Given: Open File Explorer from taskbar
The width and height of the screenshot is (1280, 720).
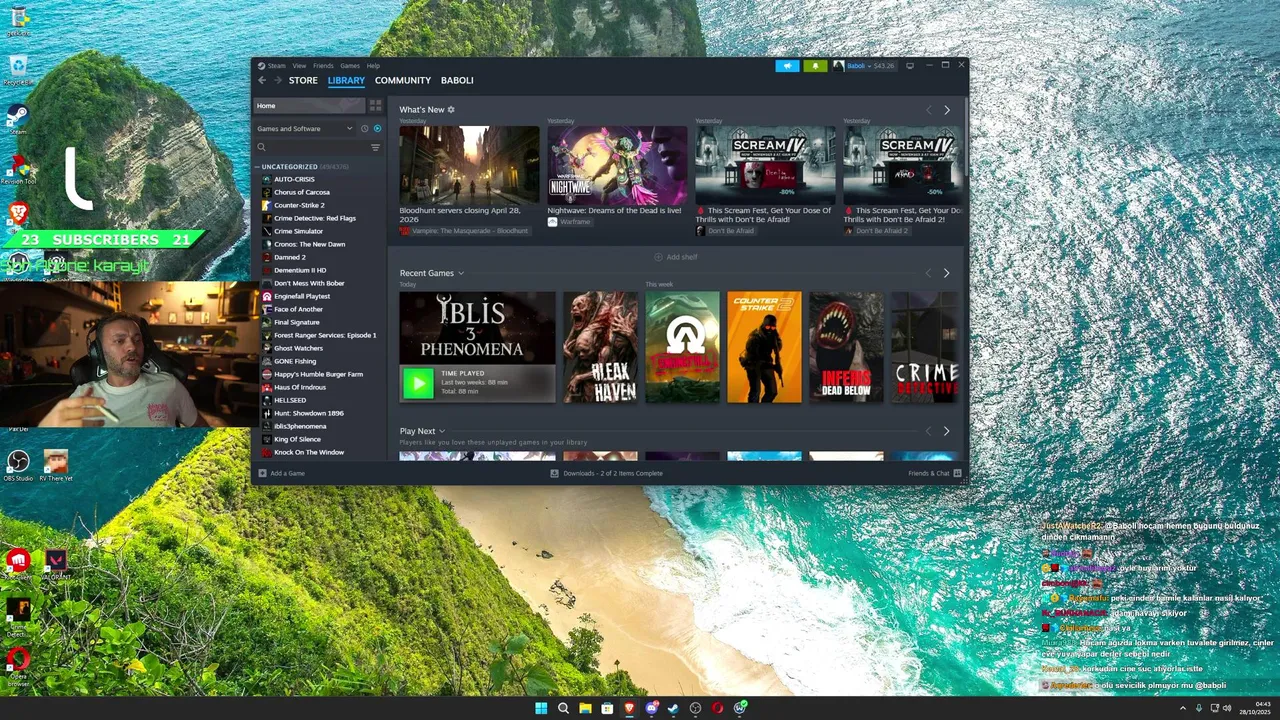Looking at the screenshot, I should (x=585, y=708).
